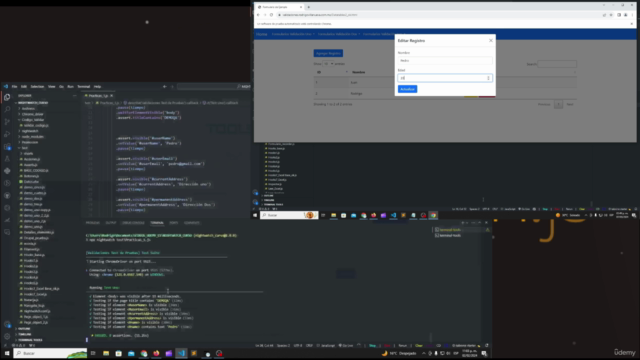Open Google Chrome from the bottom taskbar
This screenshot has height=360, width=640.
pyautogui.click(x=144, y=353)
